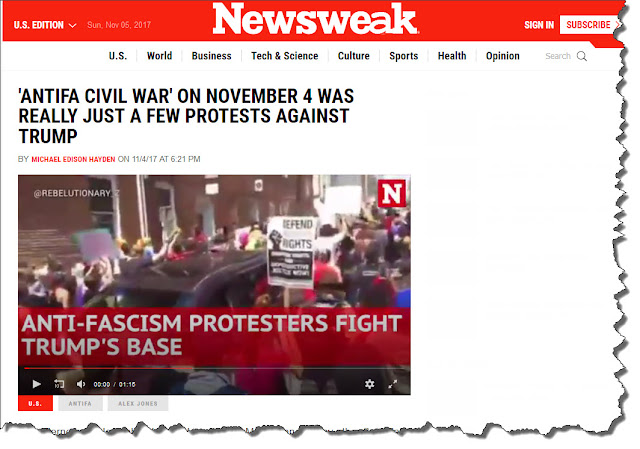Viewport: 640px width, 449px height.
Task: Select the Opinion menu item
Action: [x=502, y=56]
